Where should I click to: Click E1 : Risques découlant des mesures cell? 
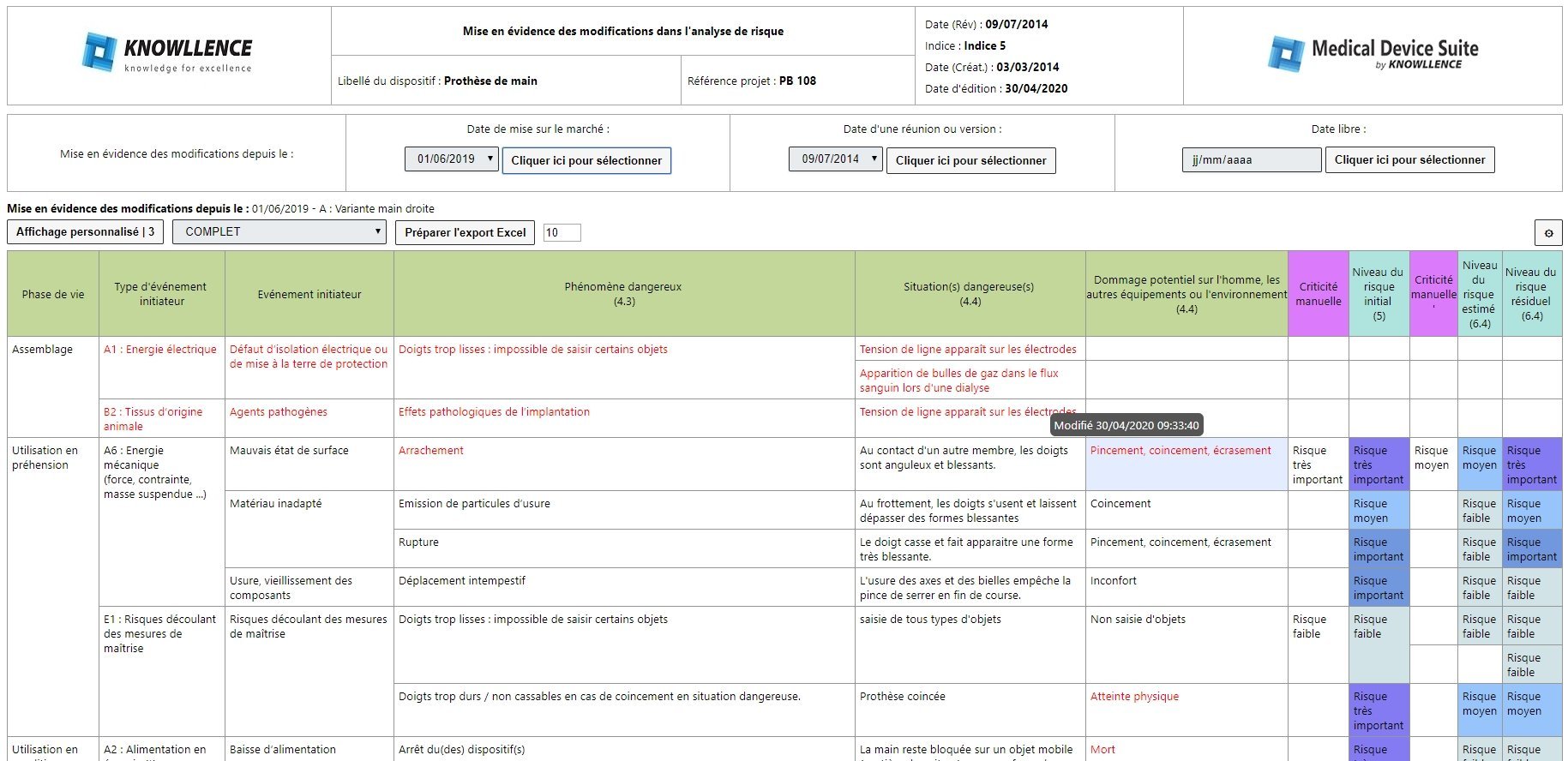162,671
